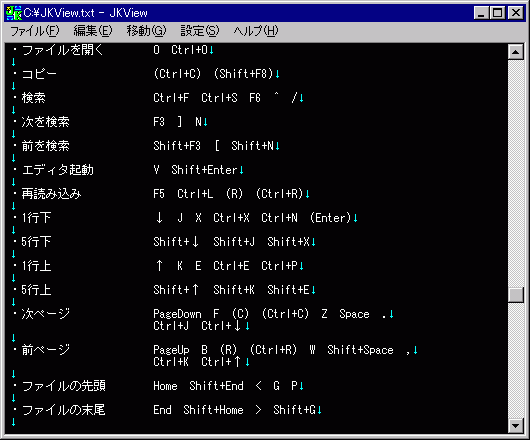Viewport: 530px width, 440px height.
Task: Click the text Shift+Space
Action: tap(360, 350)
